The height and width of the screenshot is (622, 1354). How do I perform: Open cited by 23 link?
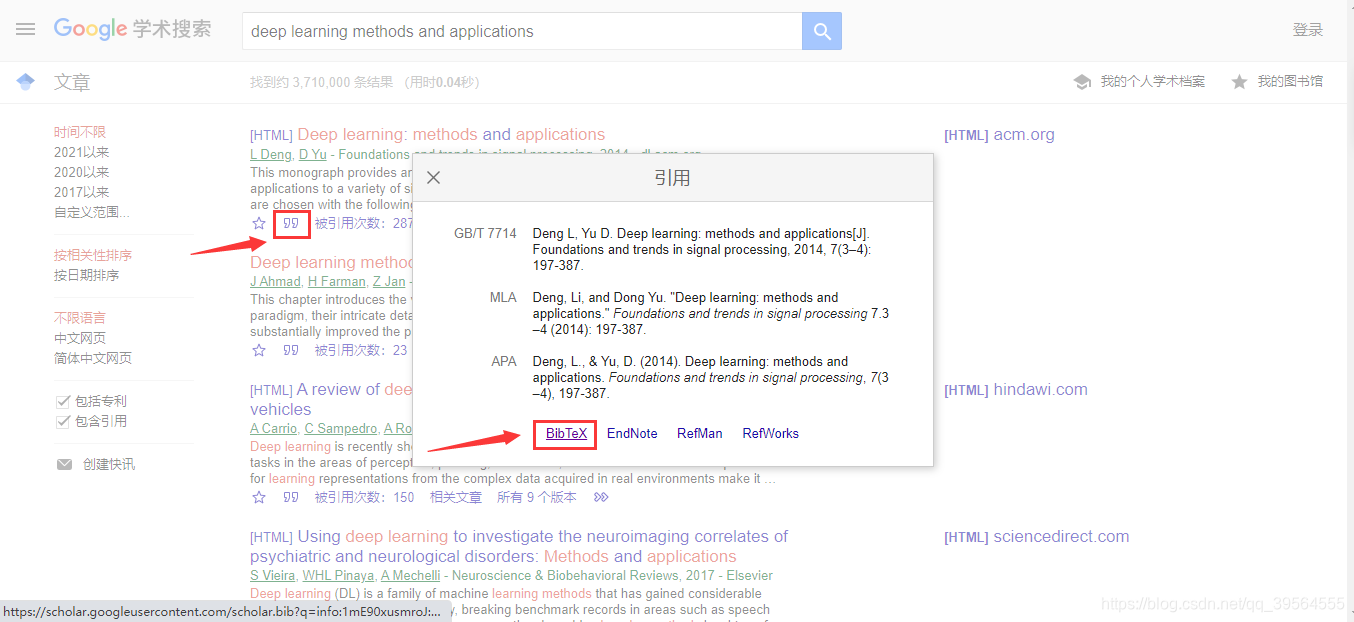361,350
